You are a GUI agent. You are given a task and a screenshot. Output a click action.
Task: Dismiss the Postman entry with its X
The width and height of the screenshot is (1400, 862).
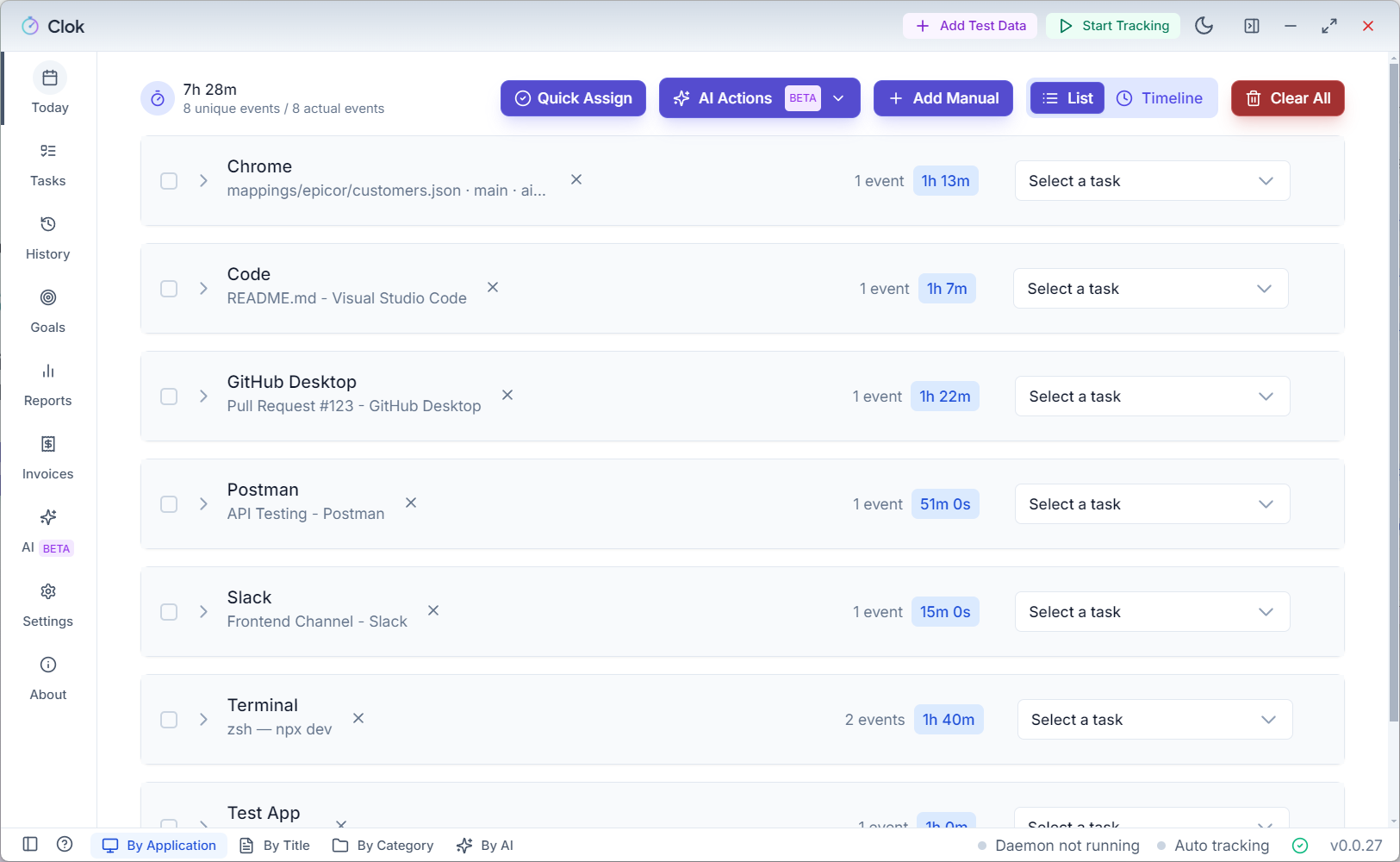411,503
